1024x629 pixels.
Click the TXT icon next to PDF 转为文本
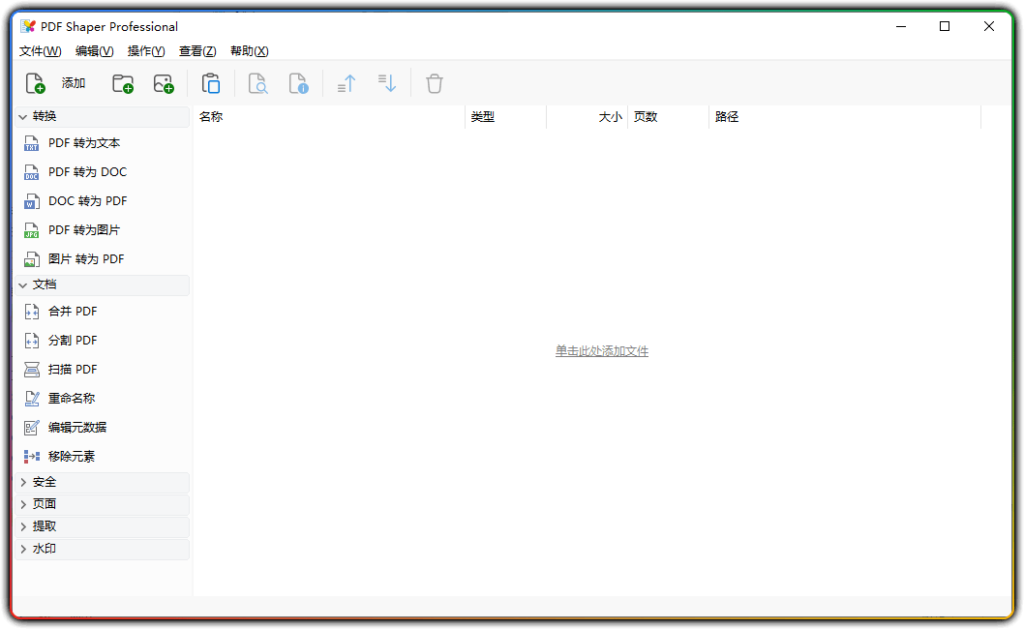tap(31, 143)
